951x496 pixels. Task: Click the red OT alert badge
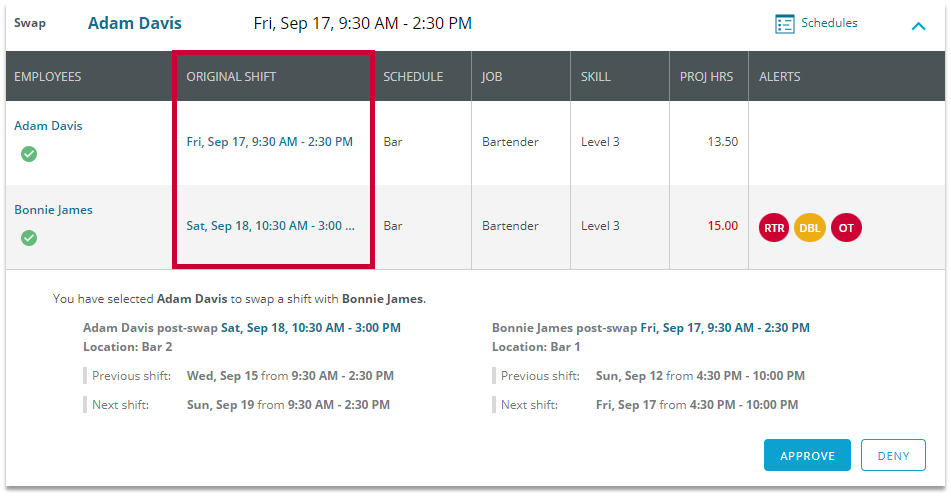[846, 228]
